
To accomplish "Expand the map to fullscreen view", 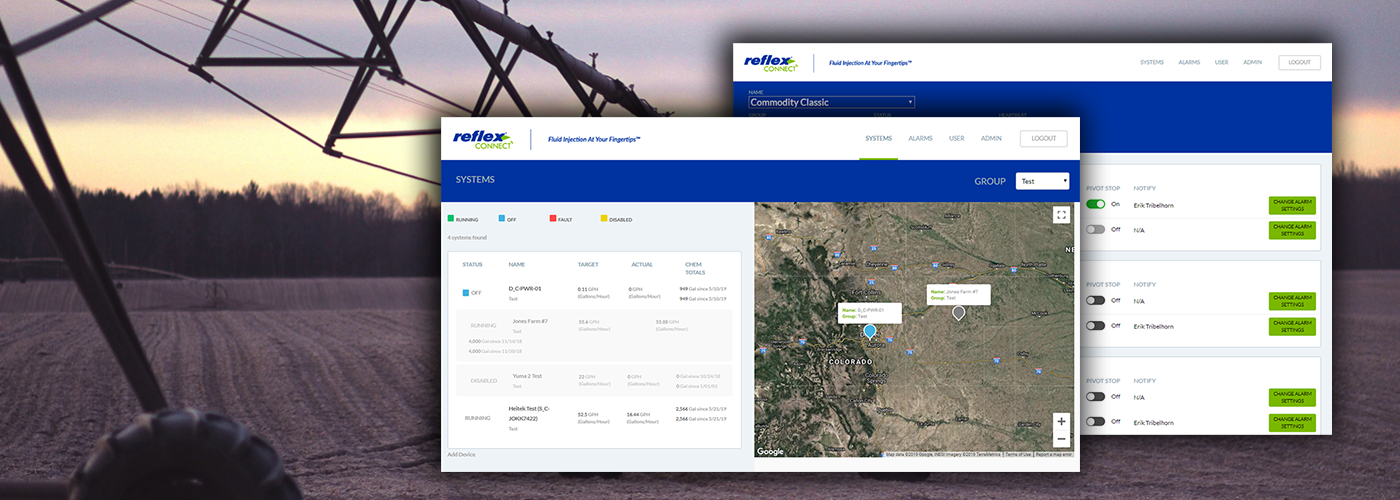I will [1061, 215].
